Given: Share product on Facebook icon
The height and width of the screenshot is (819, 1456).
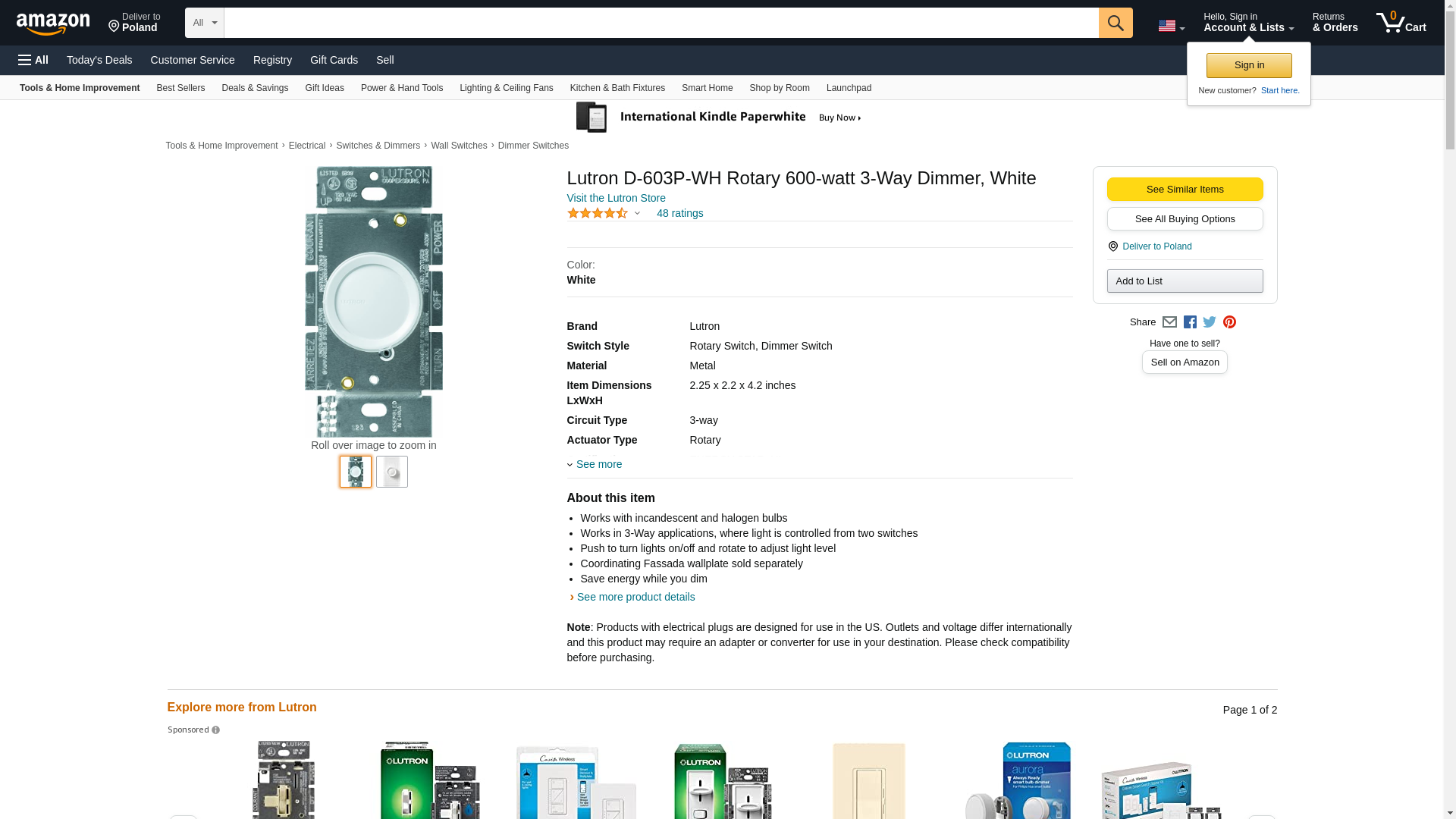Looking at the screenshot, I should point(1190,322).
